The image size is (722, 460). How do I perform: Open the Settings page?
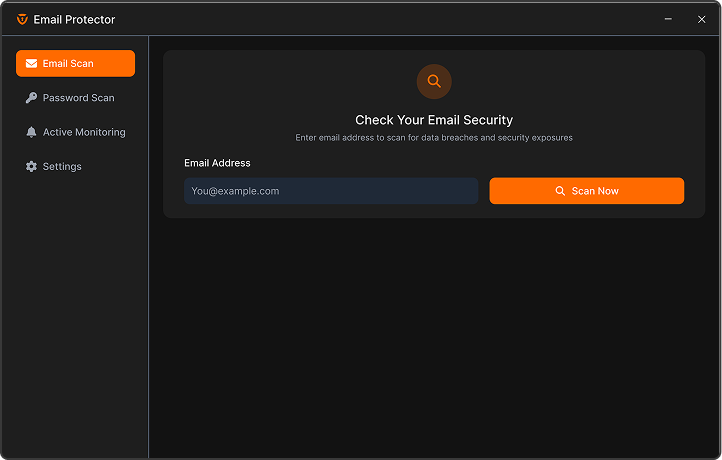62,166
